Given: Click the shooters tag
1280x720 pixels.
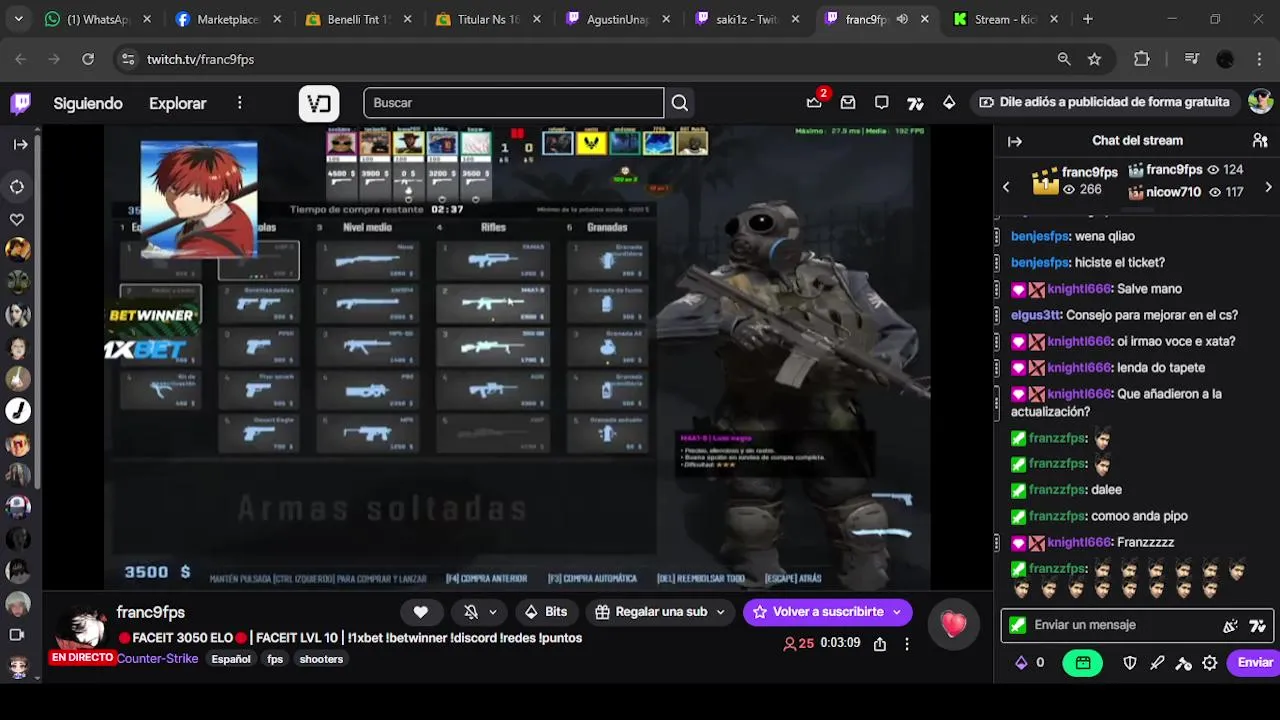Looking at the screenshot, I should click(x=321, y=659).
